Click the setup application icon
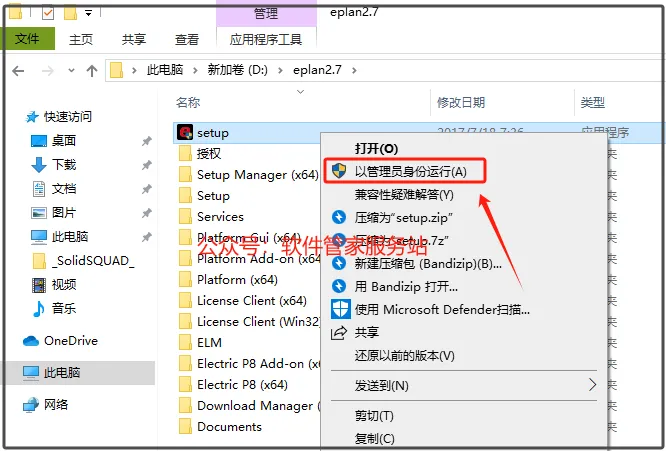The height and width of the screenshot is (451, 666). (185, 132)
